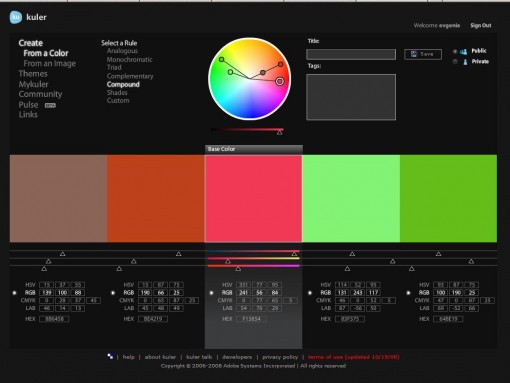510x383 pixels.
Task: Select the Complementary color rule
Action: pos(130,76)
